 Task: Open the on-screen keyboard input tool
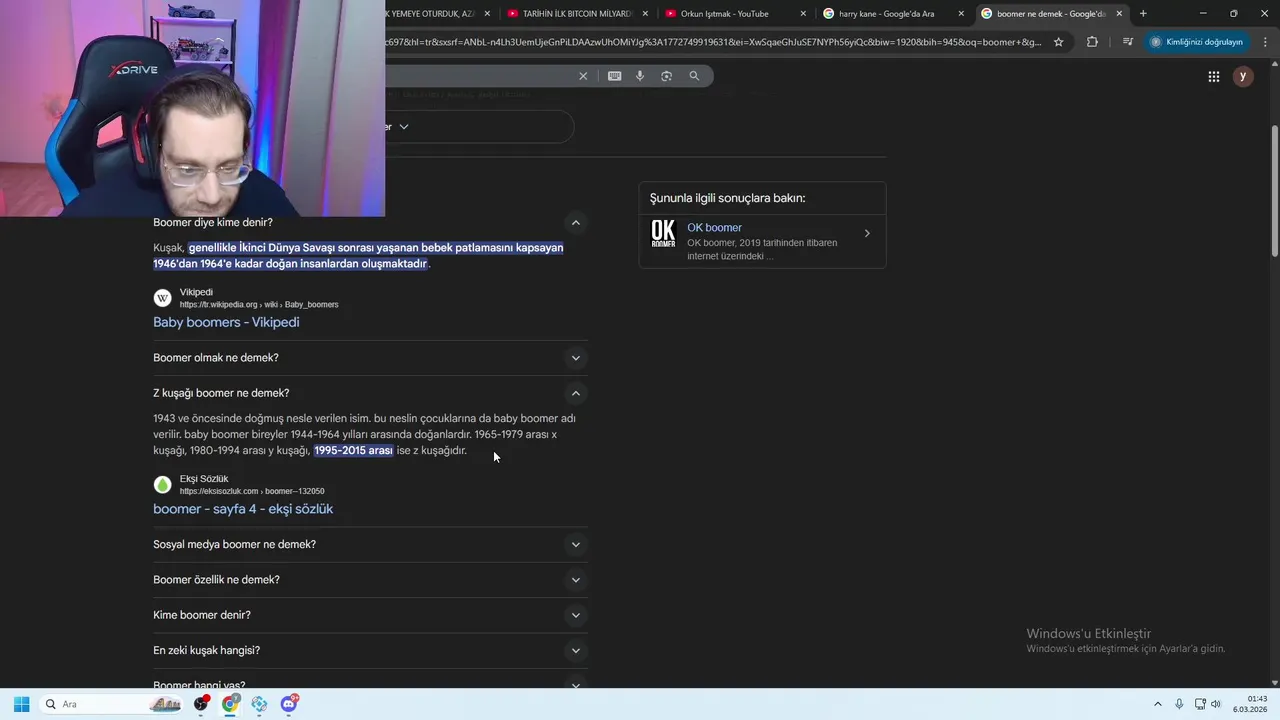[x=614, y=76]
